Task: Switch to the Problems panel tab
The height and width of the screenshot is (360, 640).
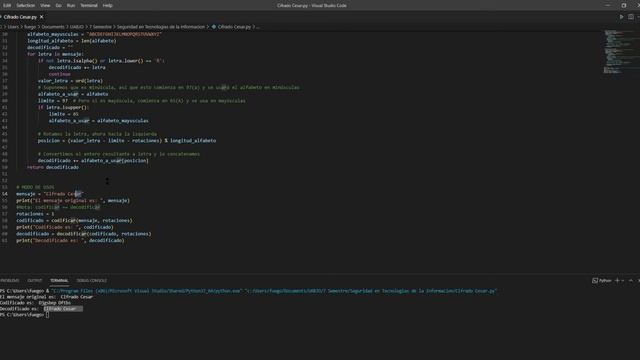Action: click(x=9, y=281)
